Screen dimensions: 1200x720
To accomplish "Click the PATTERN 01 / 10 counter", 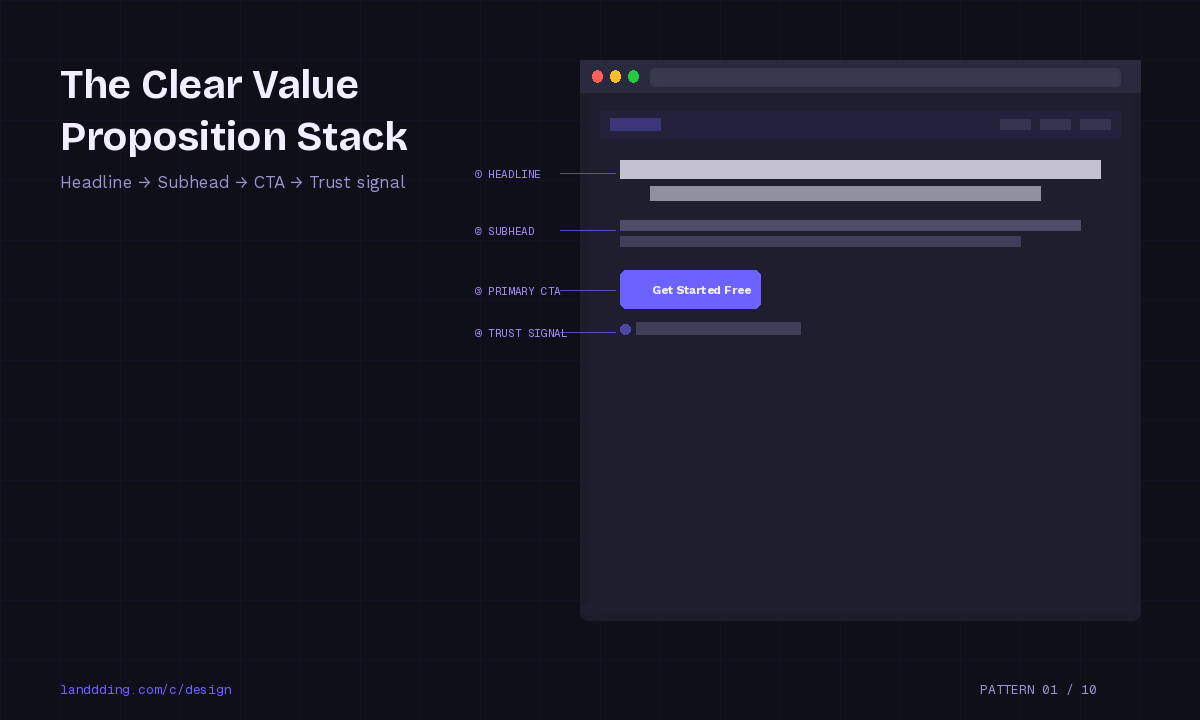I will pos(1038,689).
